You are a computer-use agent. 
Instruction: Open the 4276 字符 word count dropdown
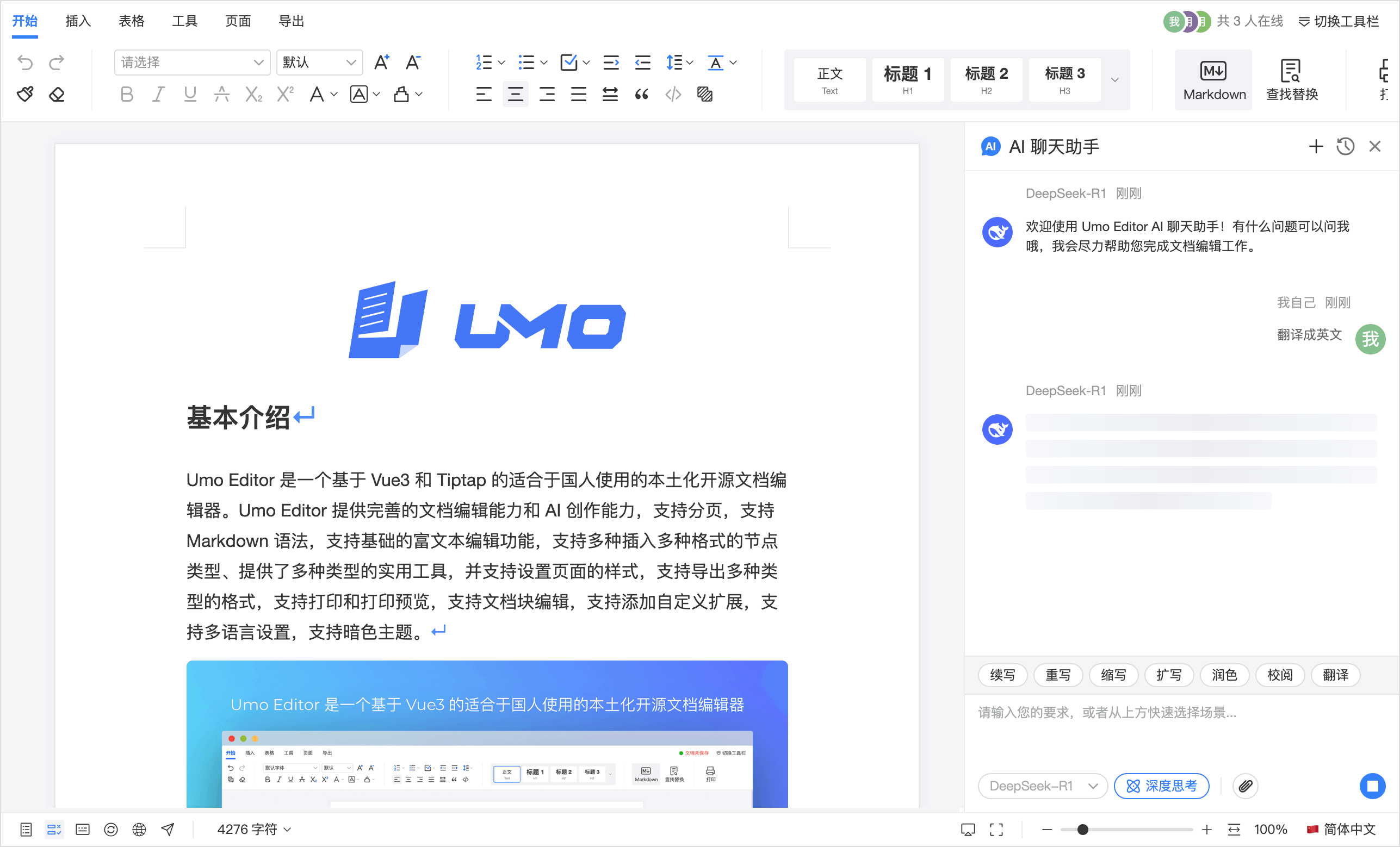pos(254,830)
